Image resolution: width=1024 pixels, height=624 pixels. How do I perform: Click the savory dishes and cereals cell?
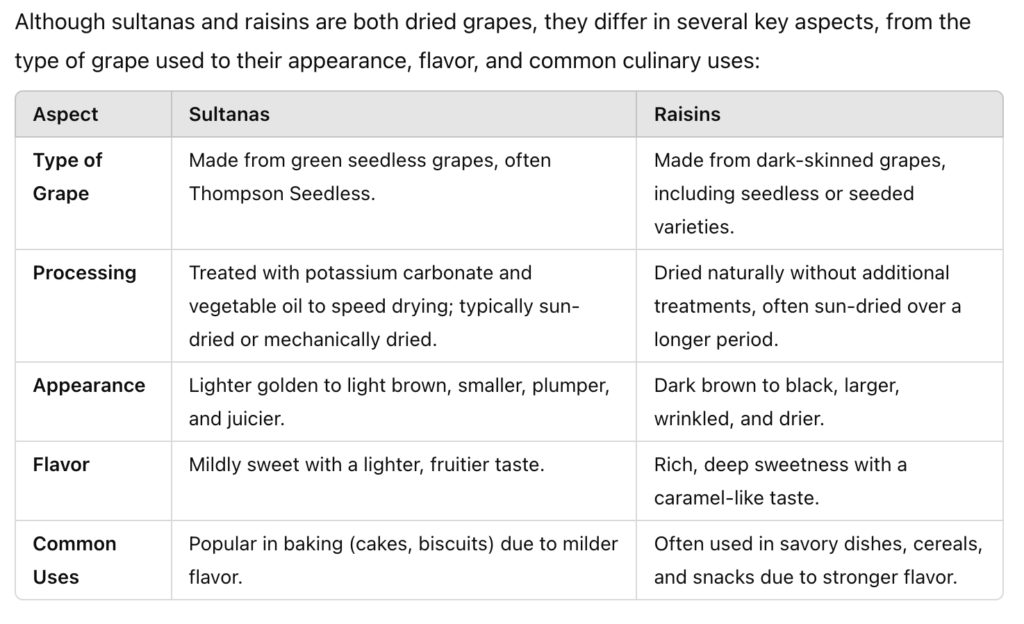click(x=818, y=560)
